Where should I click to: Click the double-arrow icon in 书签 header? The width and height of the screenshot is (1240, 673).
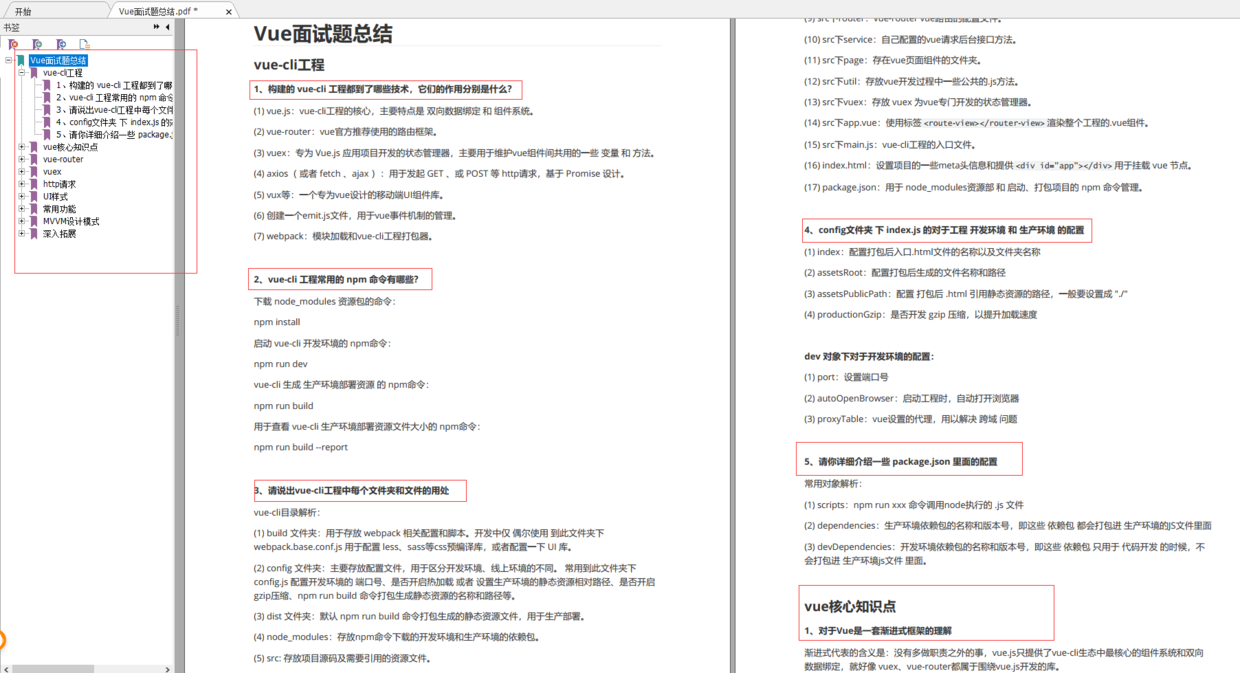pos(156,28)
